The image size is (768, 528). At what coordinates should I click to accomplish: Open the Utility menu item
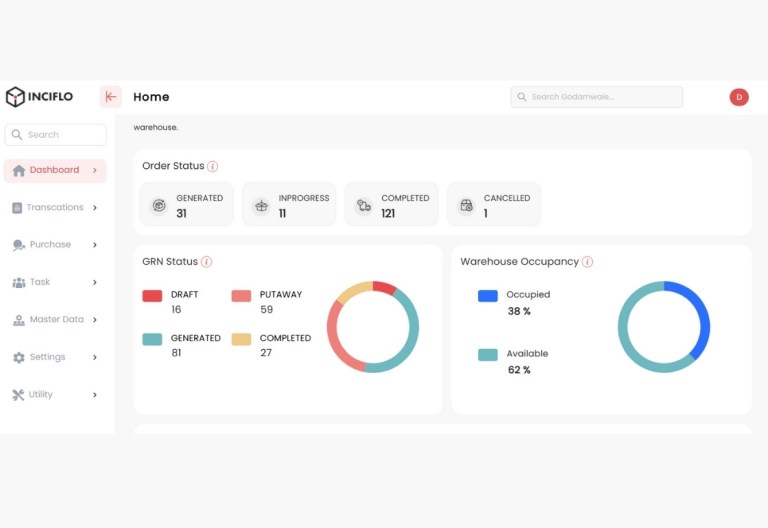tap(55, 395)
